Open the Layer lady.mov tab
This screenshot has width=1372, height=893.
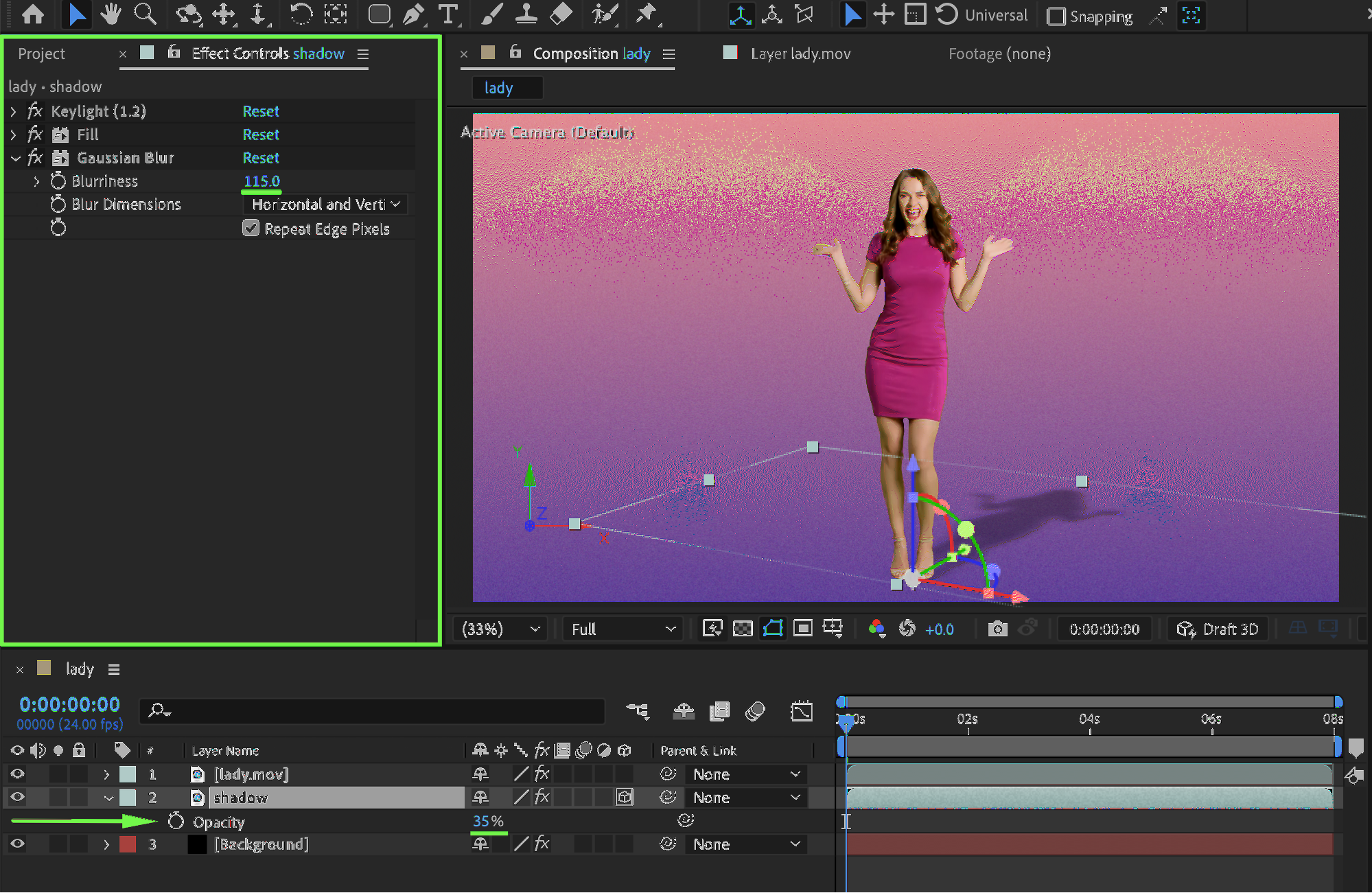(x=800, y=54)
